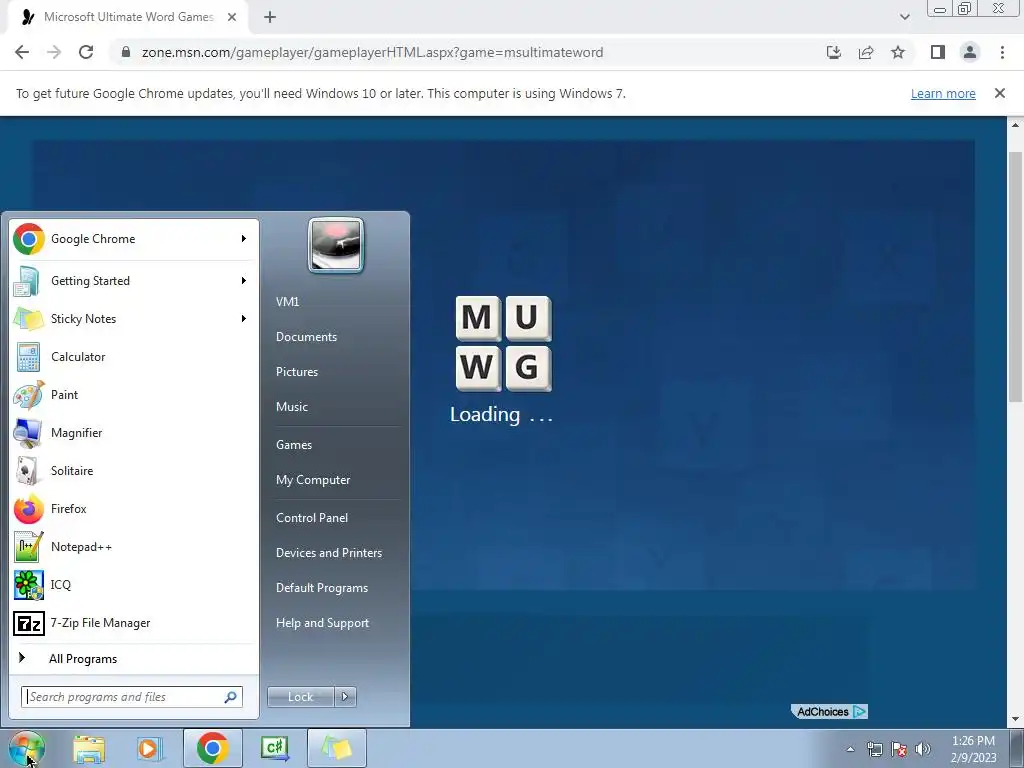Click Learn more link in update notice
Image resolution: width=1024 pixels, height=768 pixels.
coord(943,93)
